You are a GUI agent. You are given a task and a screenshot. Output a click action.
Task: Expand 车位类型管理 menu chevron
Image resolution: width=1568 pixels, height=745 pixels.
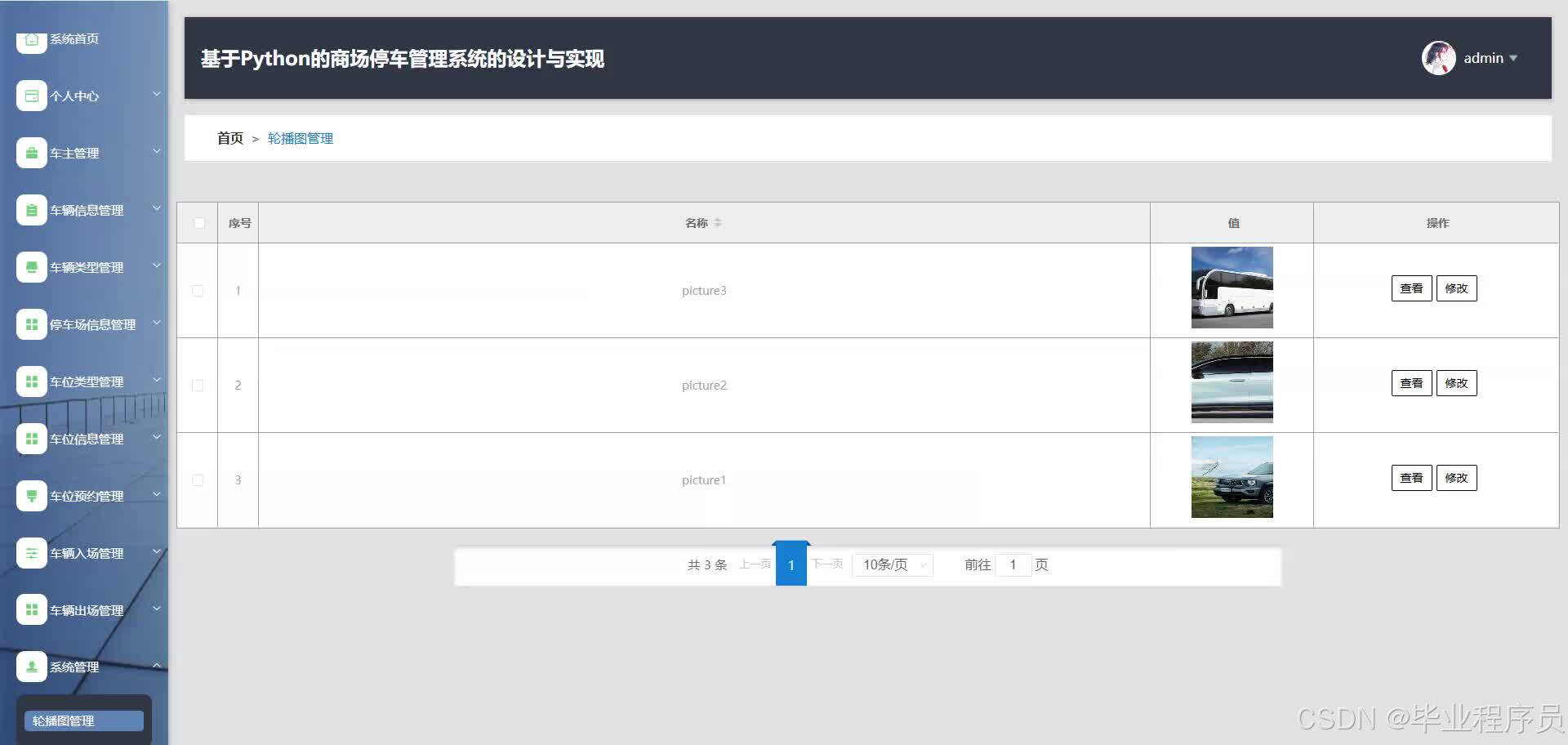[157, 380]
